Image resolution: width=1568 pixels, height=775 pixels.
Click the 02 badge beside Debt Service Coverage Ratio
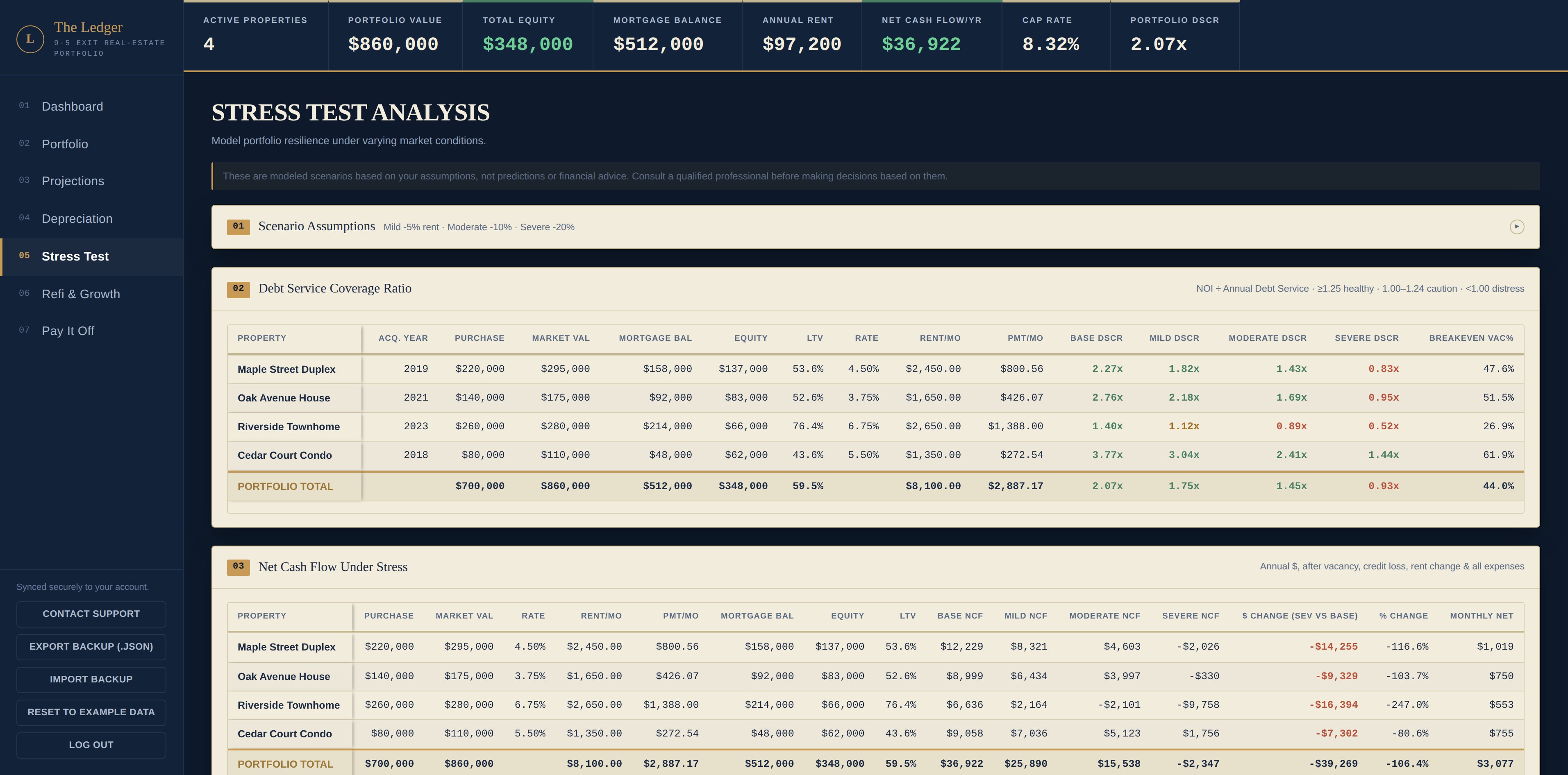coord(238,289)
